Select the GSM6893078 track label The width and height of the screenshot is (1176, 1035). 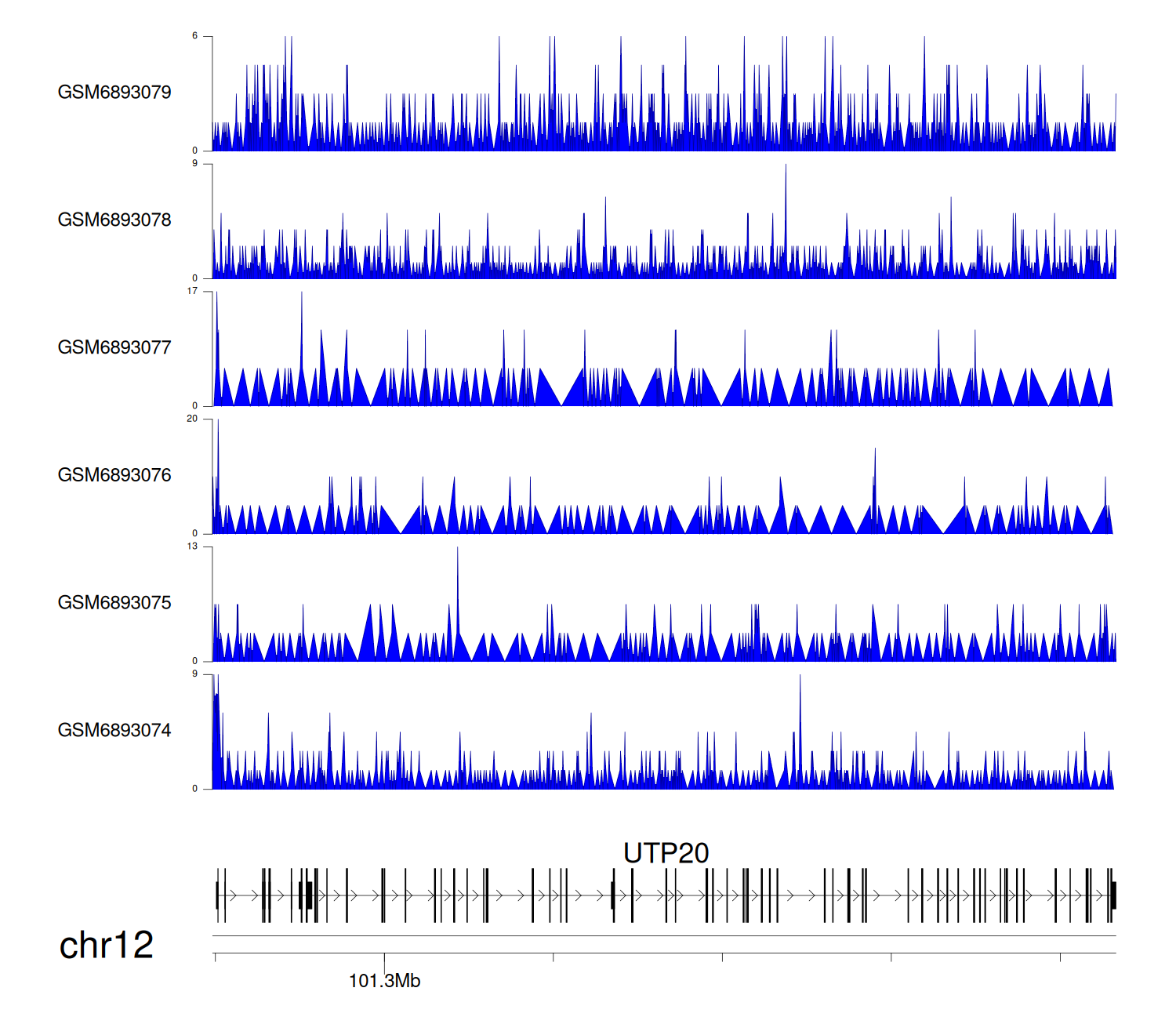click(x=114, y=220)
